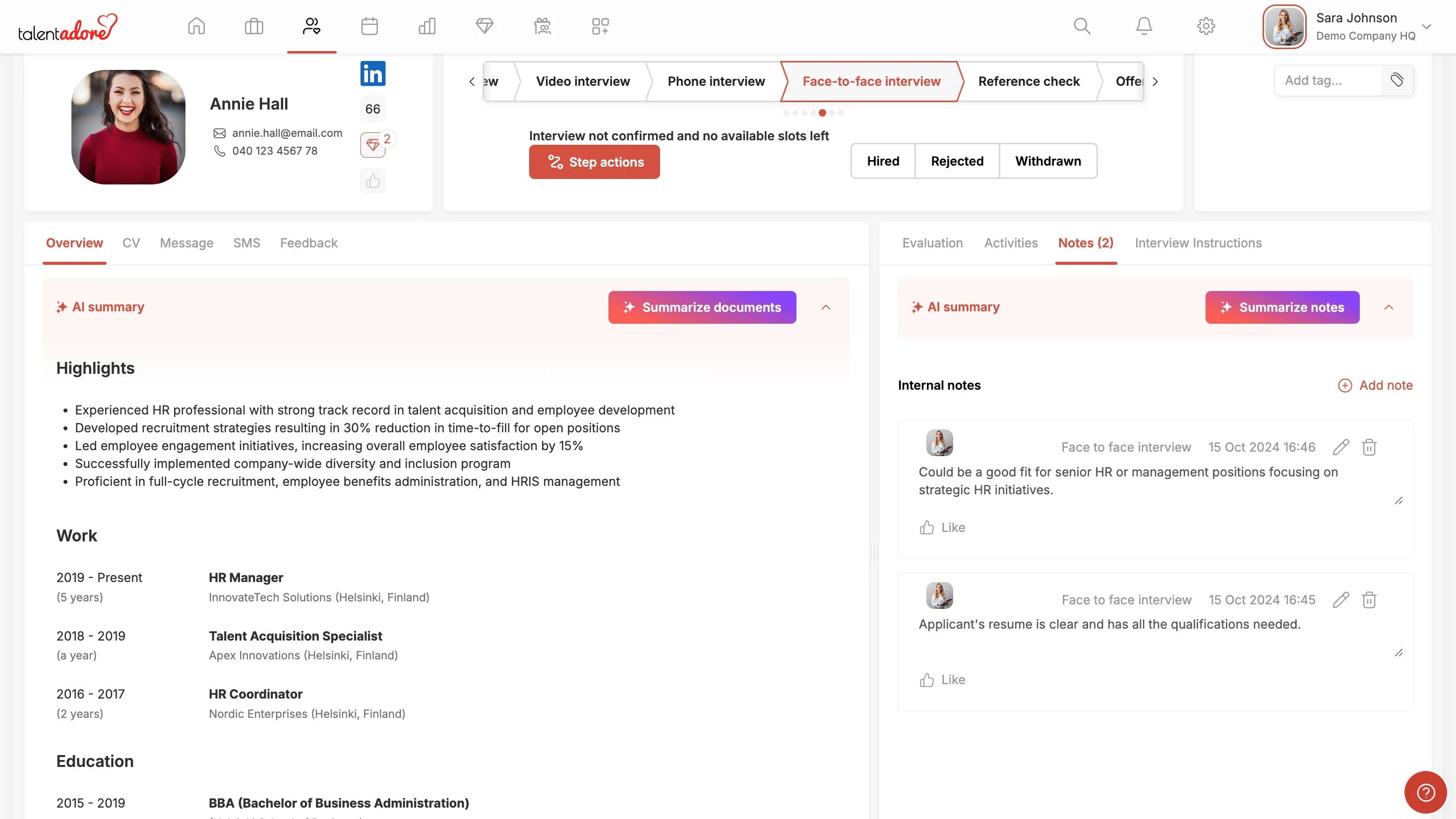
Task: Delete the 16:46 internal note
Action: click(1368, 447)
